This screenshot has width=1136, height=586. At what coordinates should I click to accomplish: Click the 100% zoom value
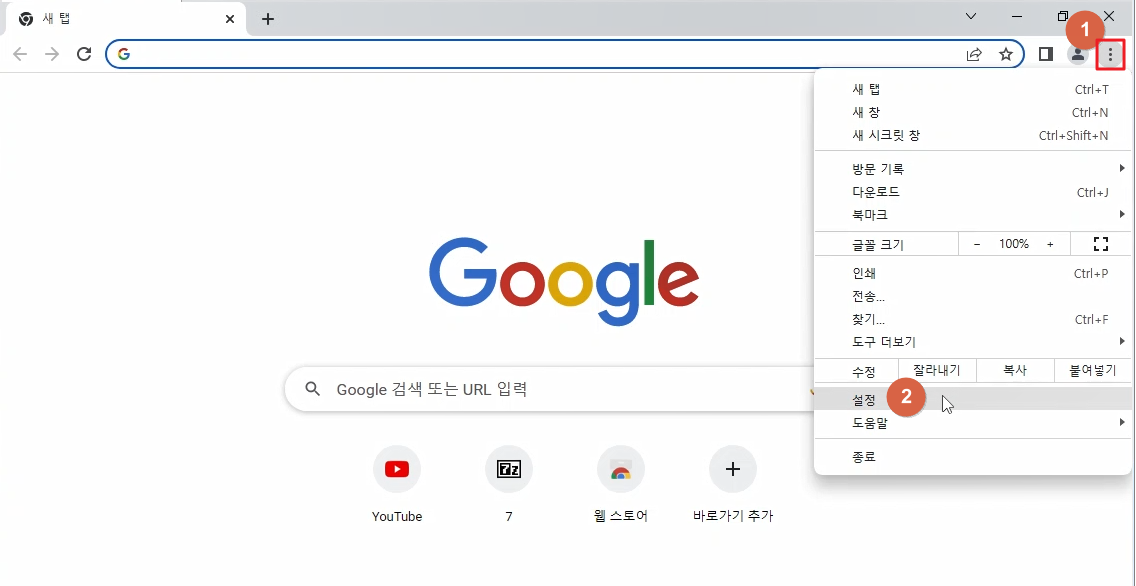(1014, 244)
